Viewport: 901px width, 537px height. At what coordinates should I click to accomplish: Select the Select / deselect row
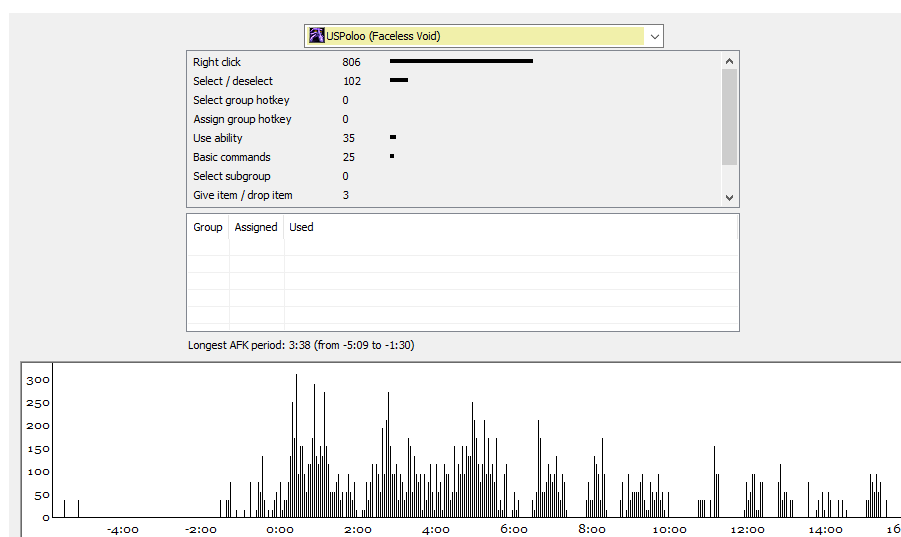tap(454, 81)
